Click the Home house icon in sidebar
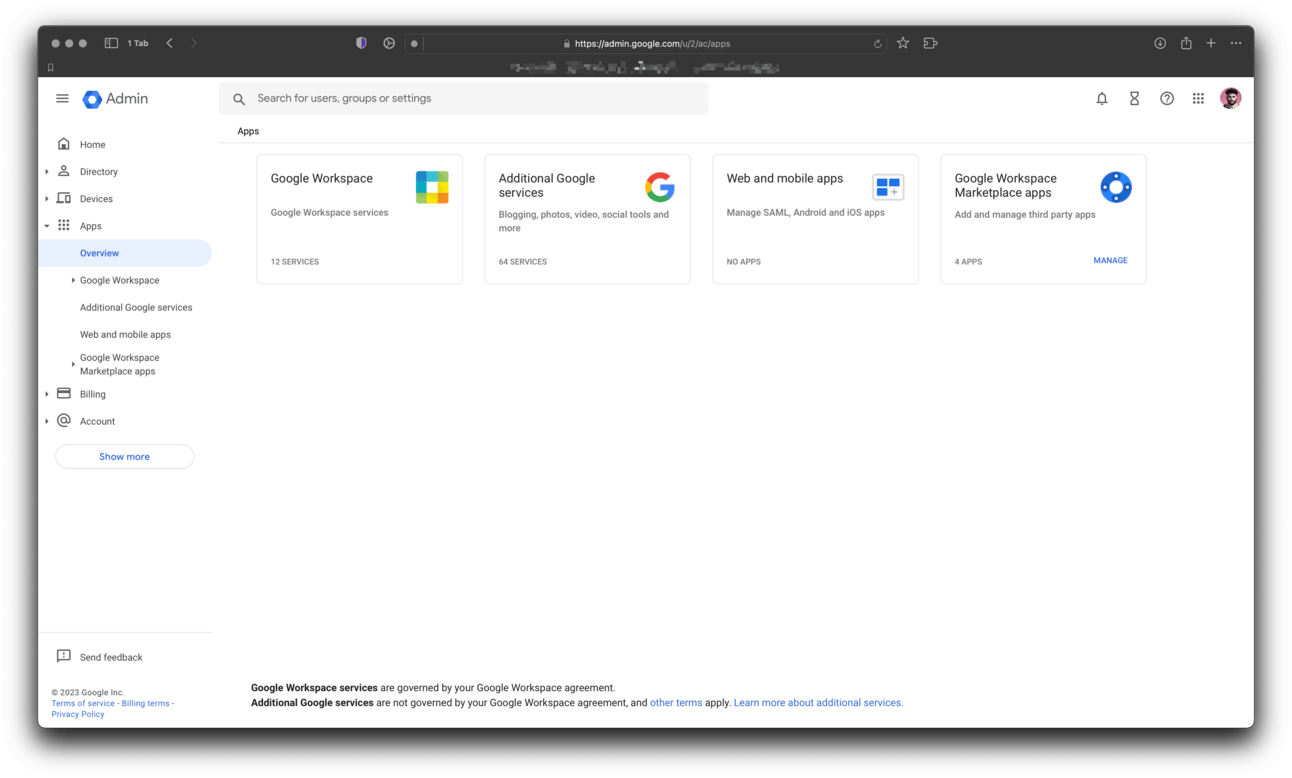The width and height of the screenshot is (1292, 778). tap(64, 144)
